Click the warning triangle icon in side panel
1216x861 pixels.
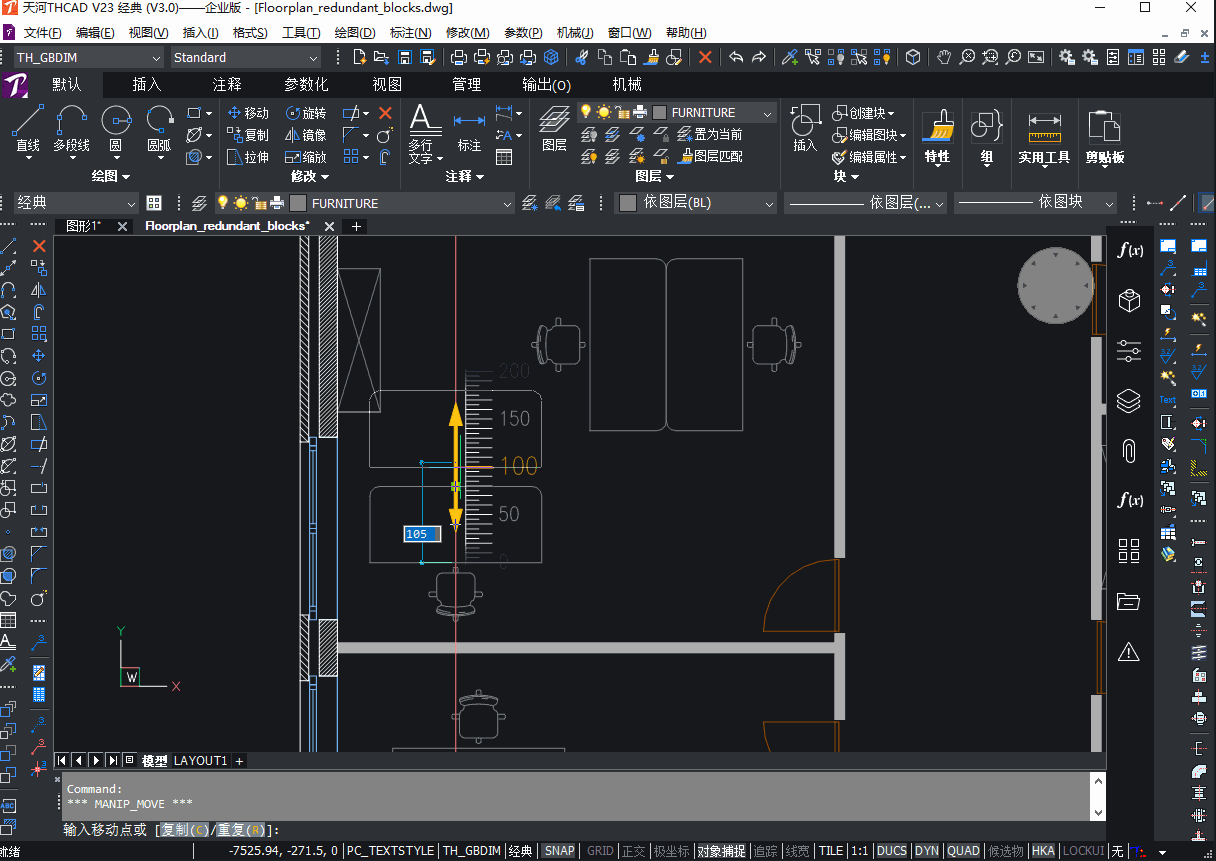(1129, 652)
